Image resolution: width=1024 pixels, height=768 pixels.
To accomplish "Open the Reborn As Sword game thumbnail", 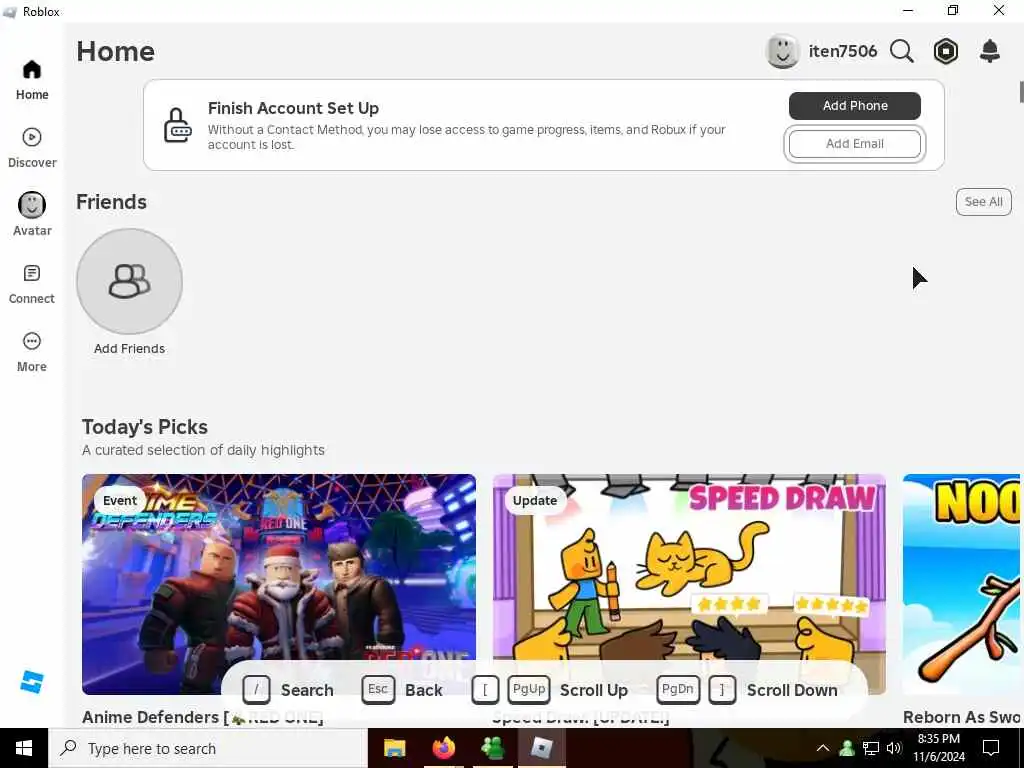I will click(x=961, y=584).
